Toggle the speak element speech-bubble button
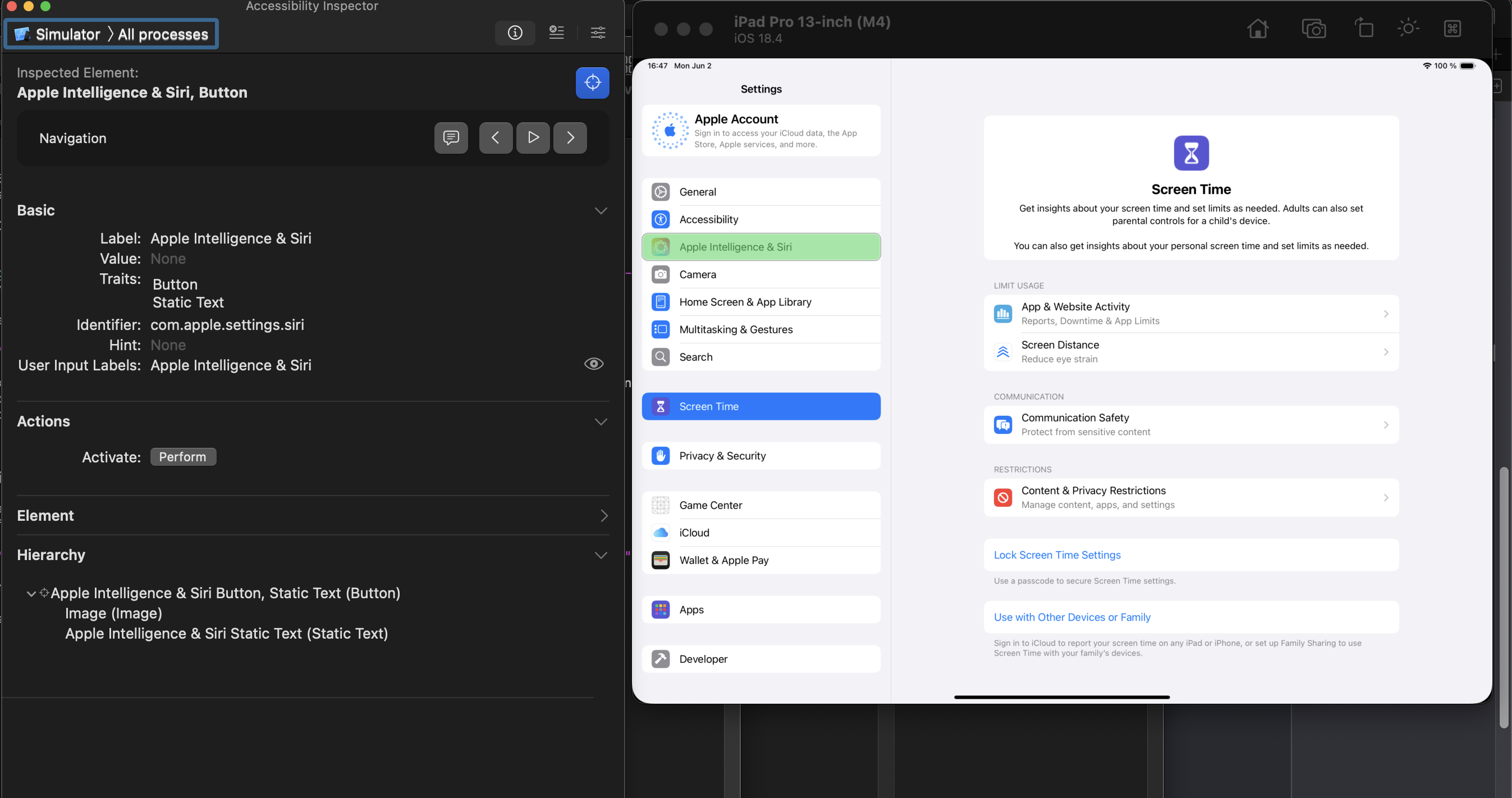This screenshot has height=798, width=1512. (x=451, y=138)
